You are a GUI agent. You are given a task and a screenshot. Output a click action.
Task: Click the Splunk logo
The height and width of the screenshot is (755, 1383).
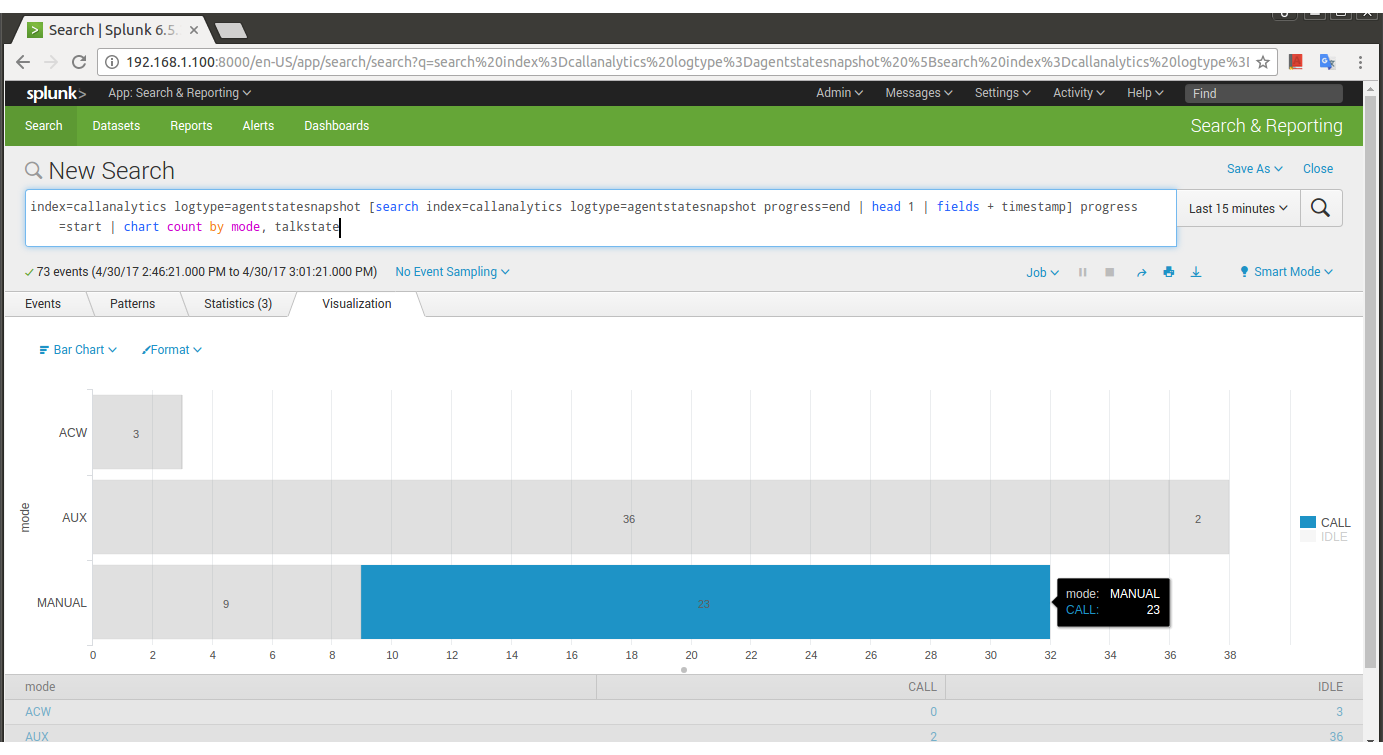(x=56, y=93)
